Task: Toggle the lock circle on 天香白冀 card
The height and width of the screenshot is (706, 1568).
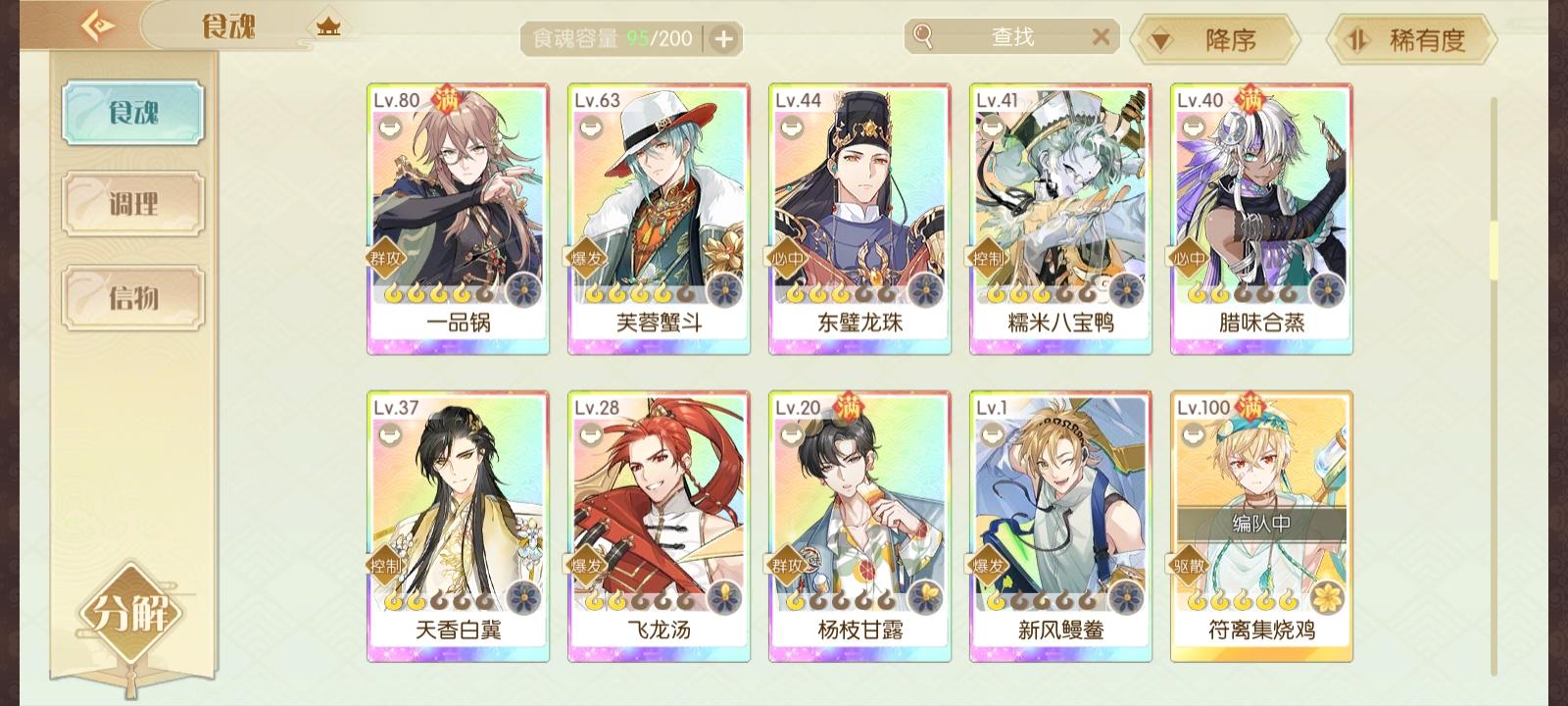Action: coord(388,433)
